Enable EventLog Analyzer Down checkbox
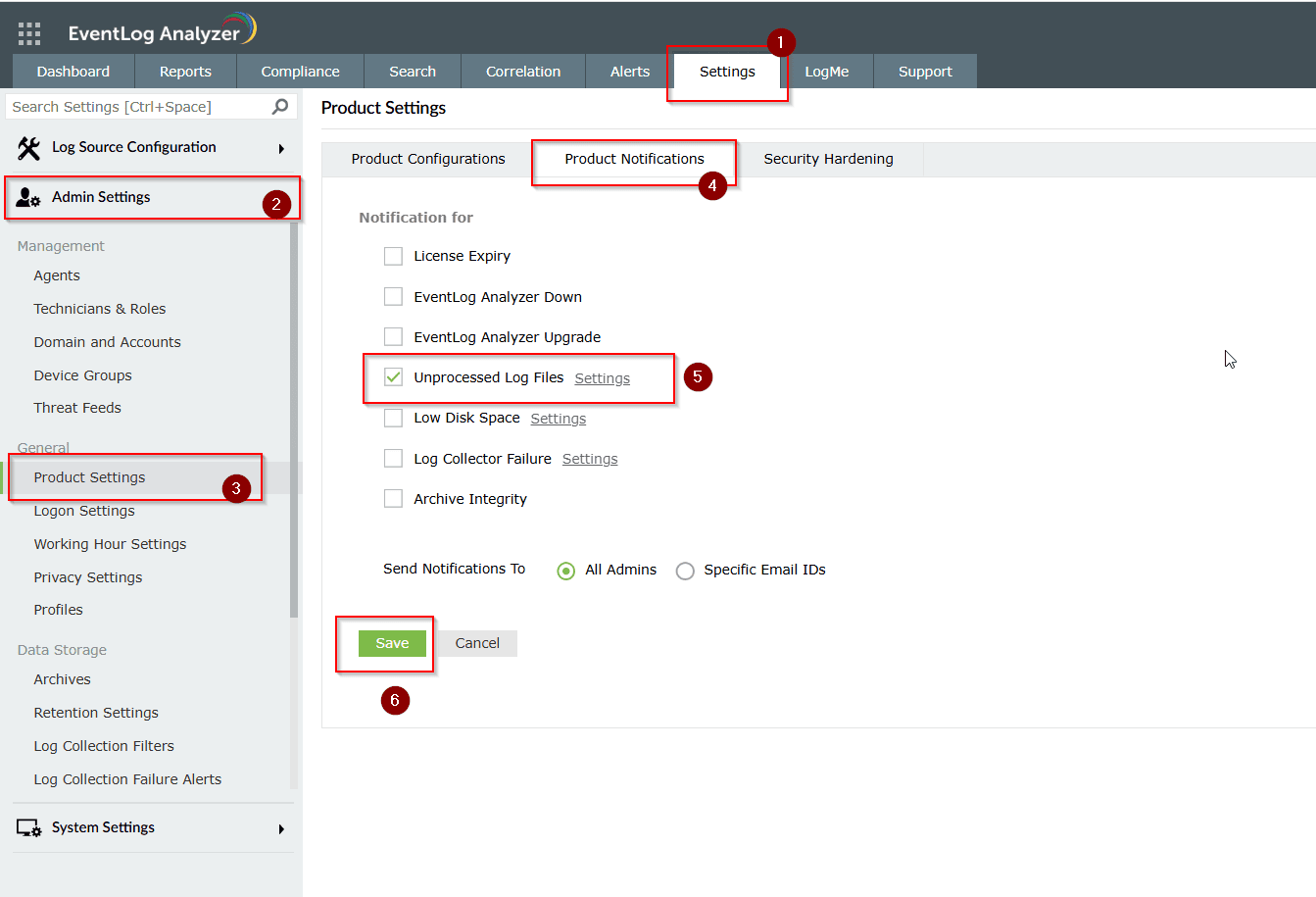Viewport: 1316px width, 897px height. [x=393, y=296]
